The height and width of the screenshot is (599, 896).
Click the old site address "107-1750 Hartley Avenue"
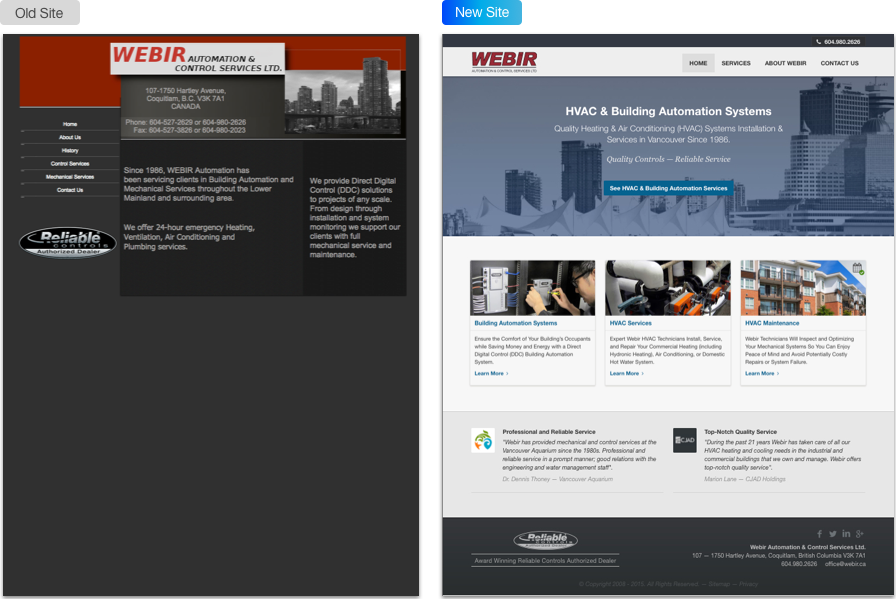[185, 91]
